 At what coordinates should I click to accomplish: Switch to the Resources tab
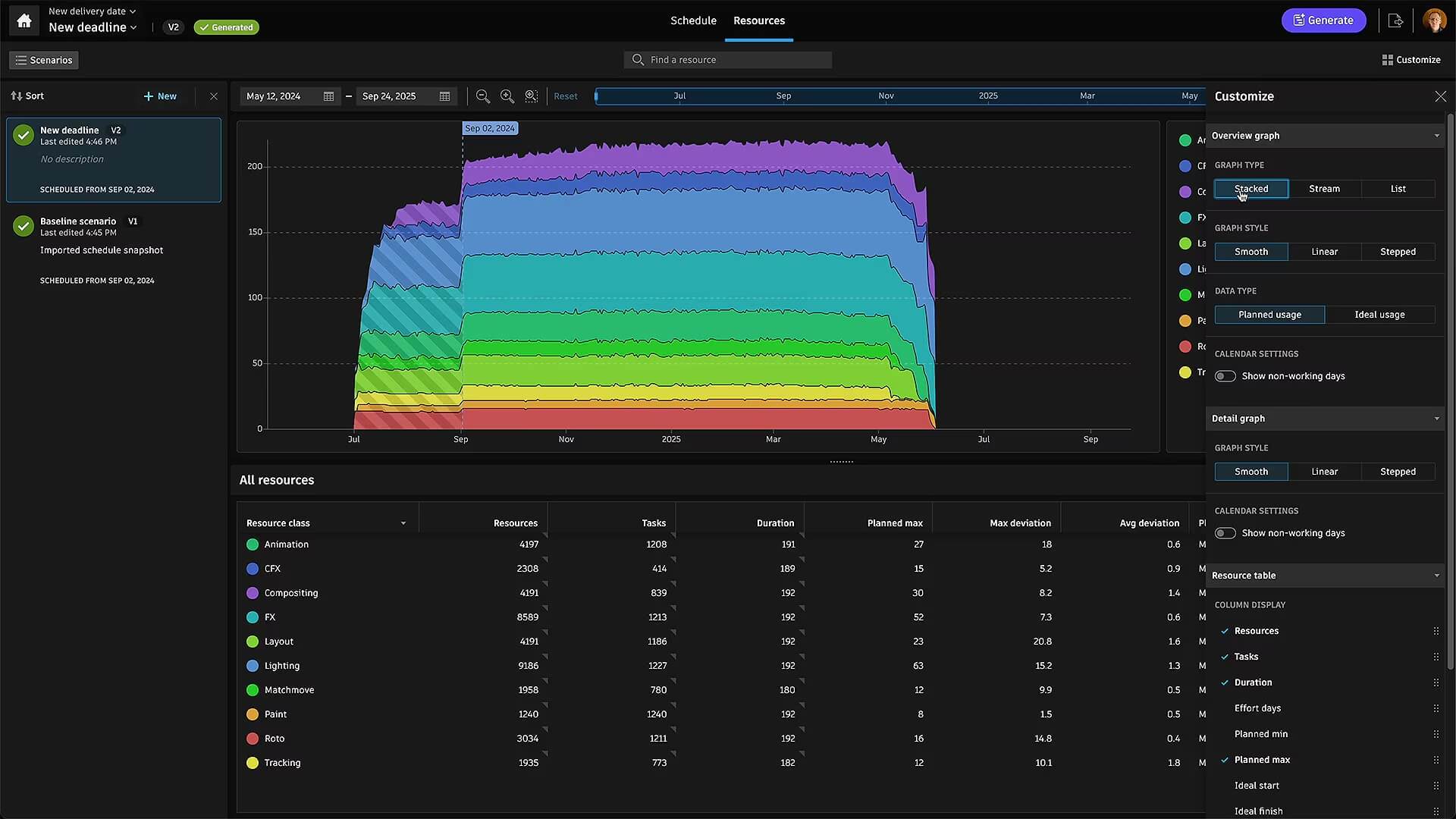759,20
